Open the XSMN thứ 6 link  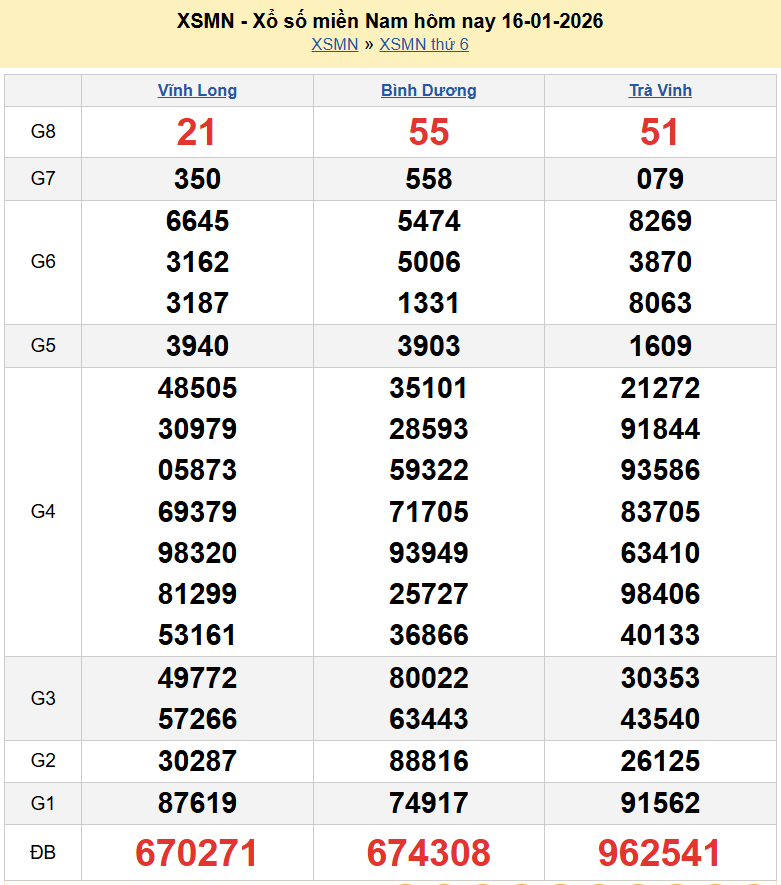coord(424,45)
